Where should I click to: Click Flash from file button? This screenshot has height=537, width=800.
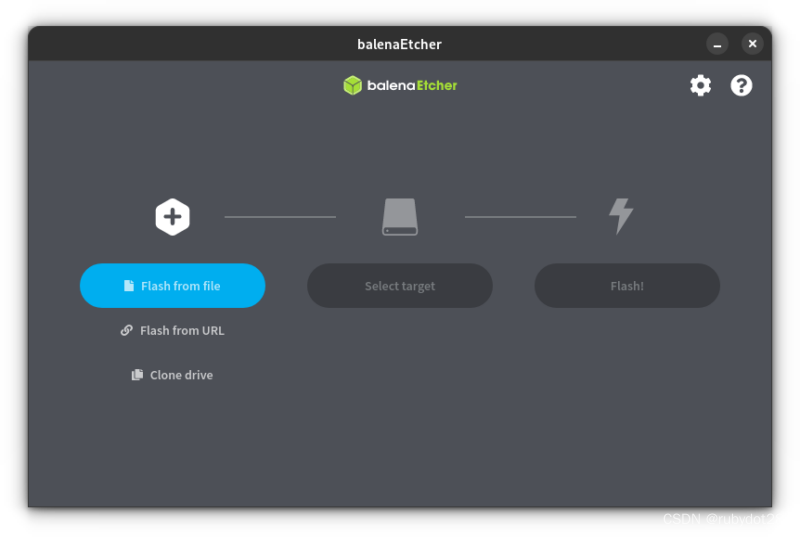172,286
